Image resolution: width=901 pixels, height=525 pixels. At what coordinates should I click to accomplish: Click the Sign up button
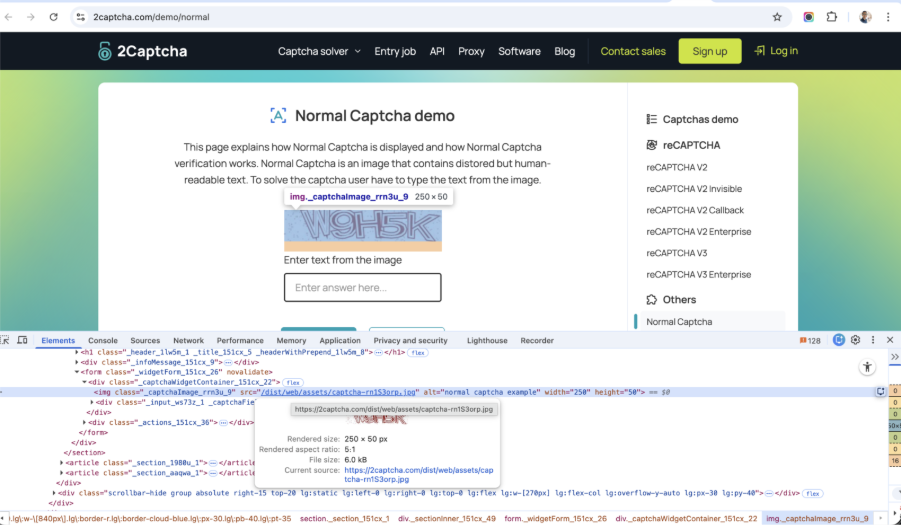point(710,51)
